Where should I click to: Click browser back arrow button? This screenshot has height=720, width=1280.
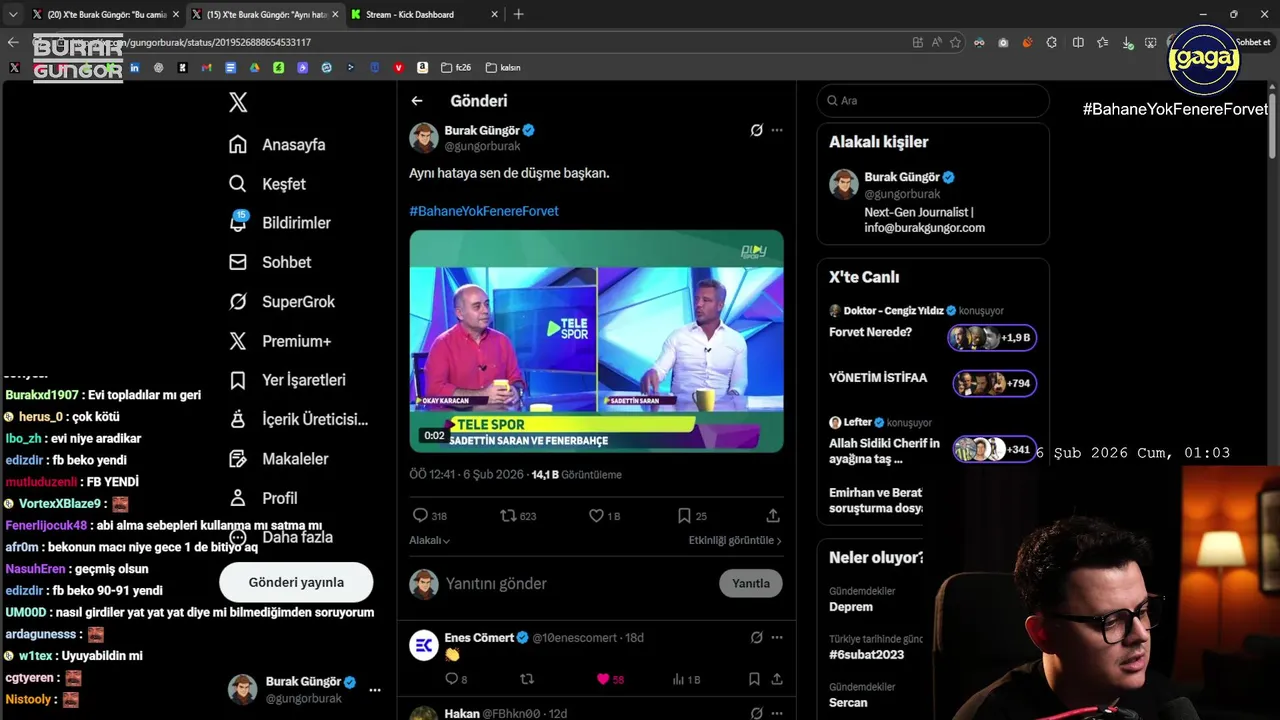[13, 42]
